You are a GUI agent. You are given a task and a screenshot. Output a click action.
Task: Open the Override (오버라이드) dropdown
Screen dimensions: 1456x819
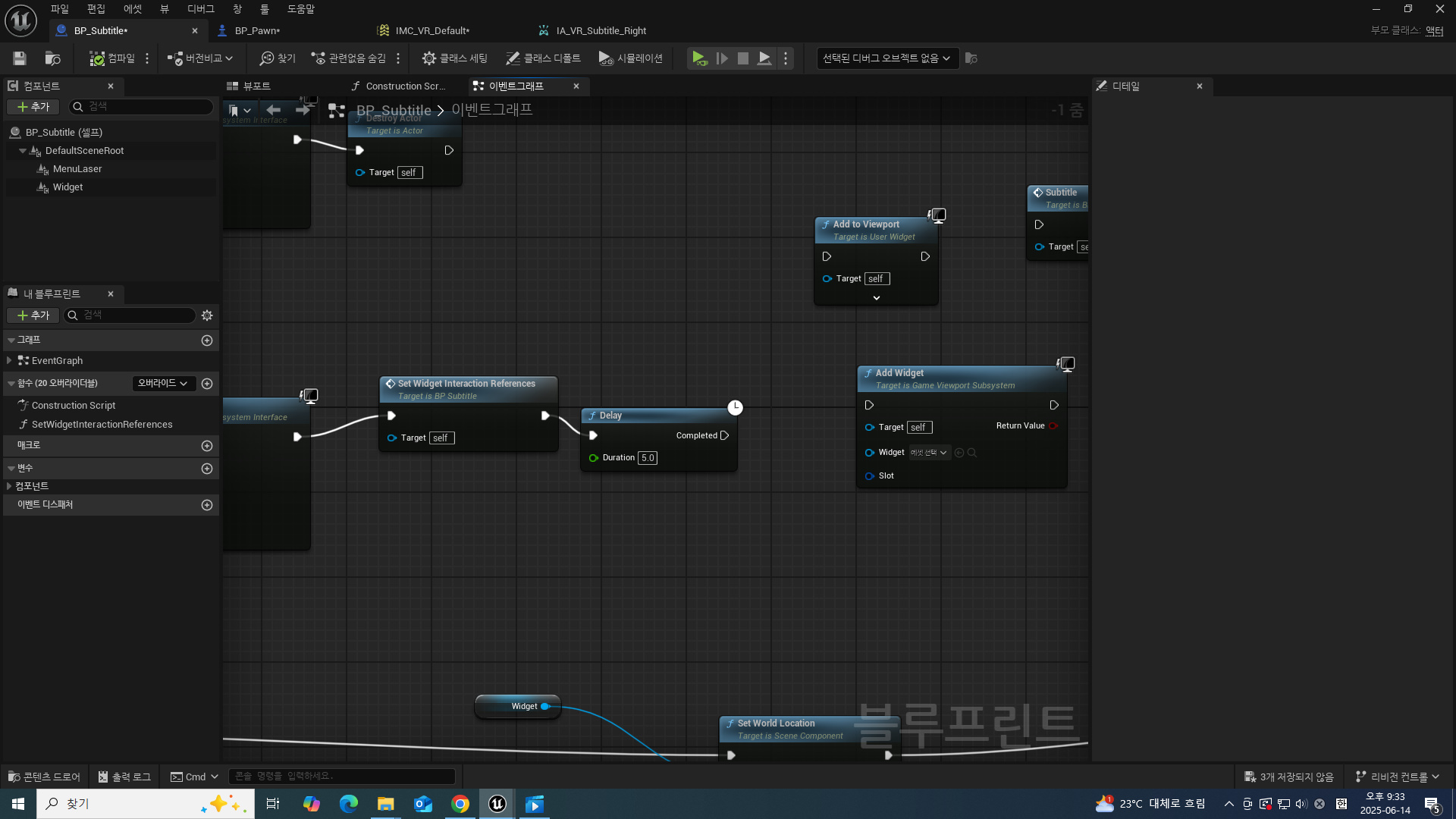coord(163,384)
